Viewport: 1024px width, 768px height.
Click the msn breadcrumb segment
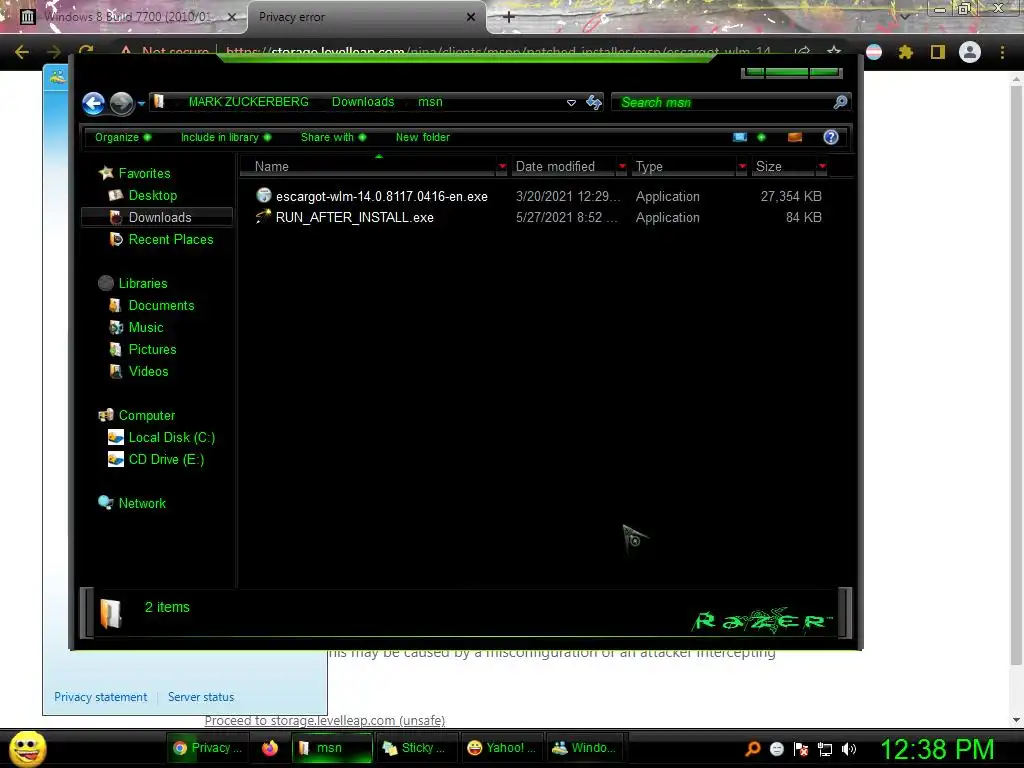click(430, 102)
